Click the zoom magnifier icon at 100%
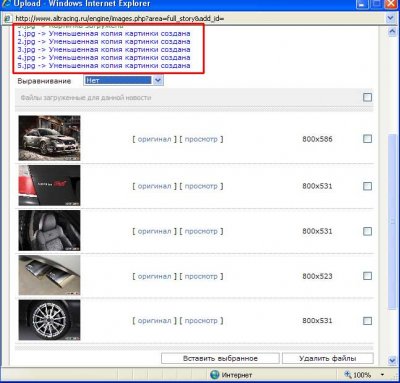Image resolution: width=400 pixels, height=383 pixels. coord(348,374)
